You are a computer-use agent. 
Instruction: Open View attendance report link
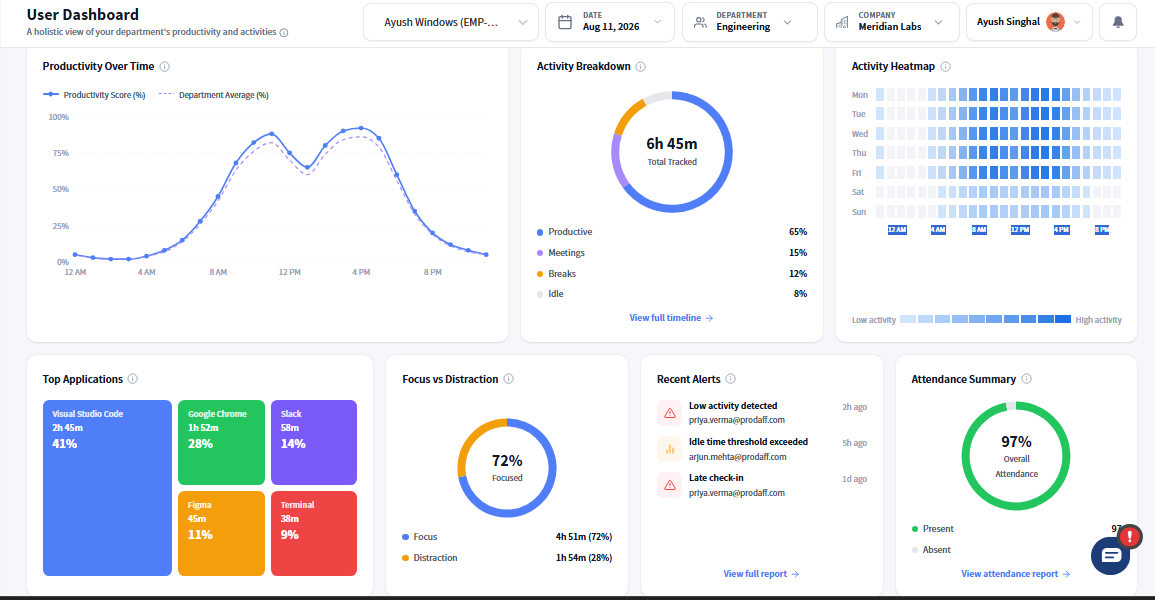point(1015,573)
